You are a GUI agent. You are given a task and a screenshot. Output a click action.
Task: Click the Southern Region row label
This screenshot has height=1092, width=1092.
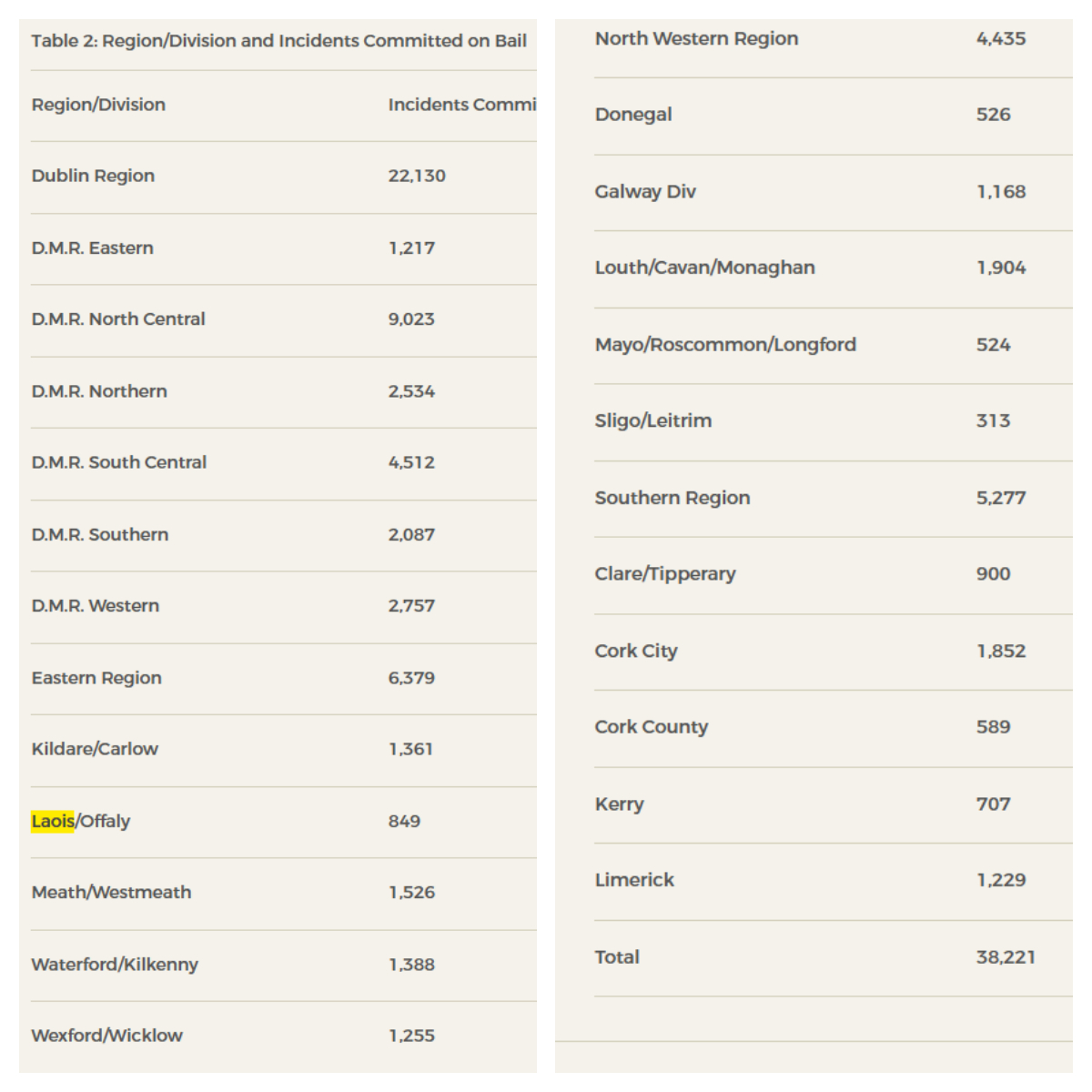click(x=672, y=498)
